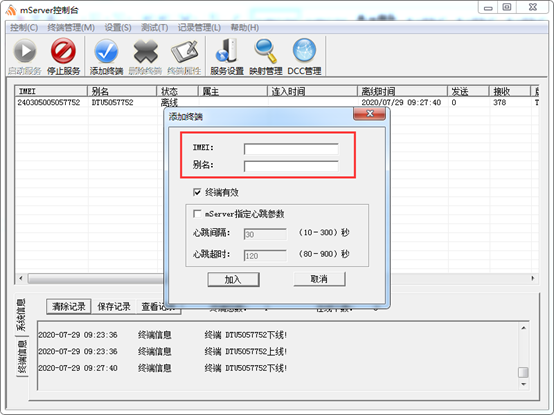Screen dimensions: 554x415
Task: Focus the IMEI input field
Action: [291, 149]
